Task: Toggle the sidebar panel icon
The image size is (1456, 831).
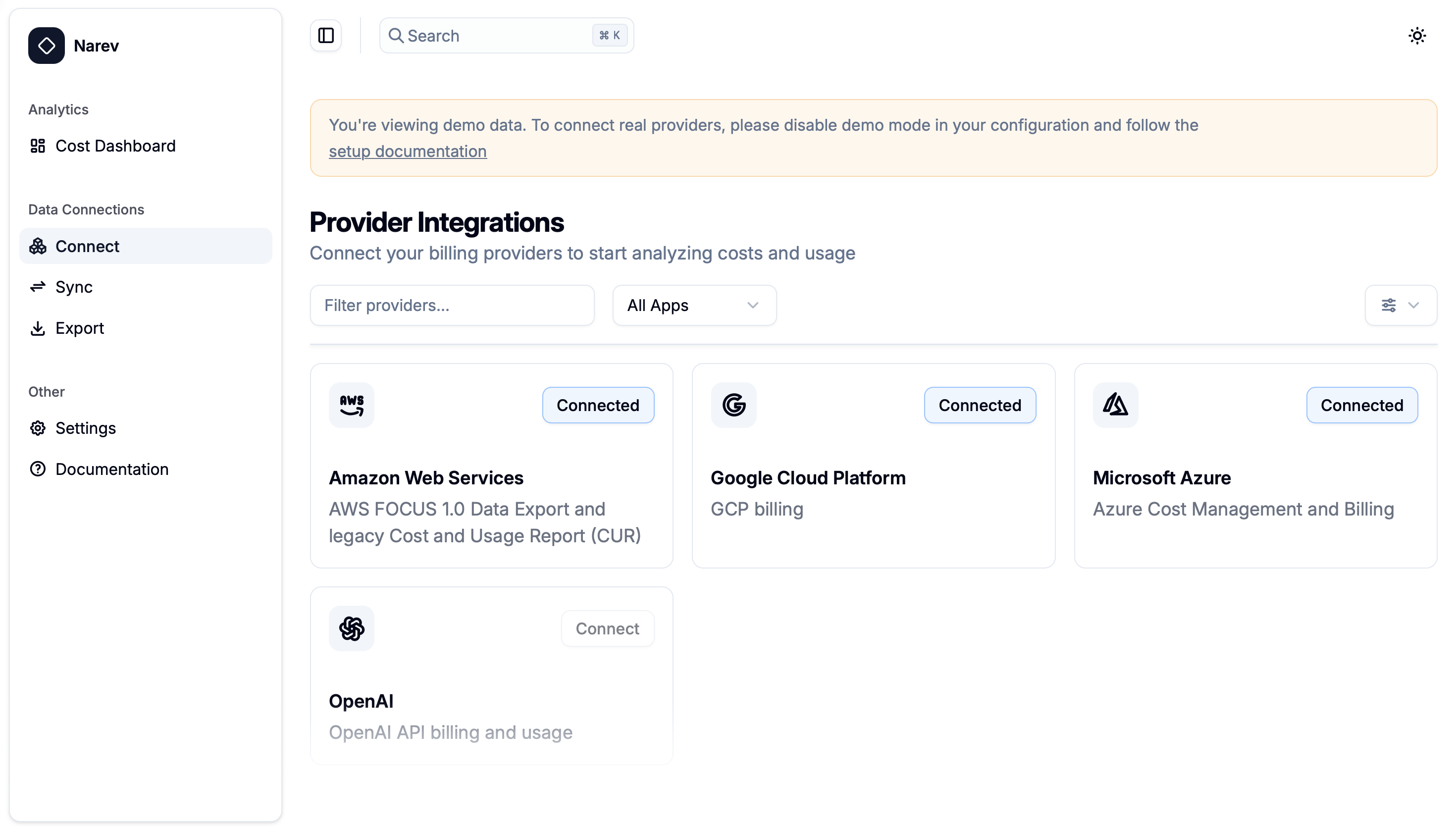Action: (x=326, y=35)
